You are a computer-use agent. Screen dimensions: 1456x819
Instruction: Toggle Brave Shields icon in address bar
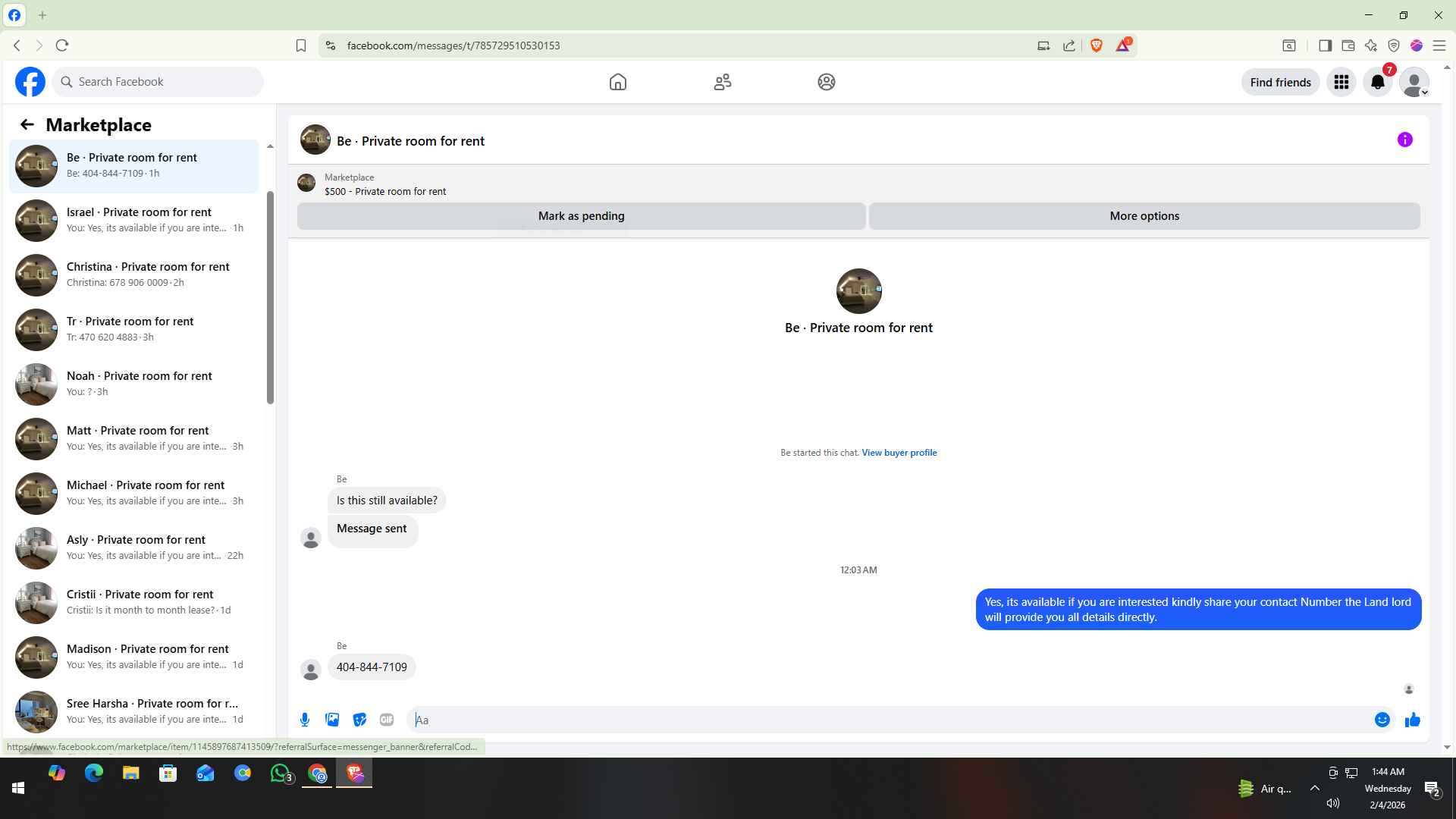pos(1096,45)
